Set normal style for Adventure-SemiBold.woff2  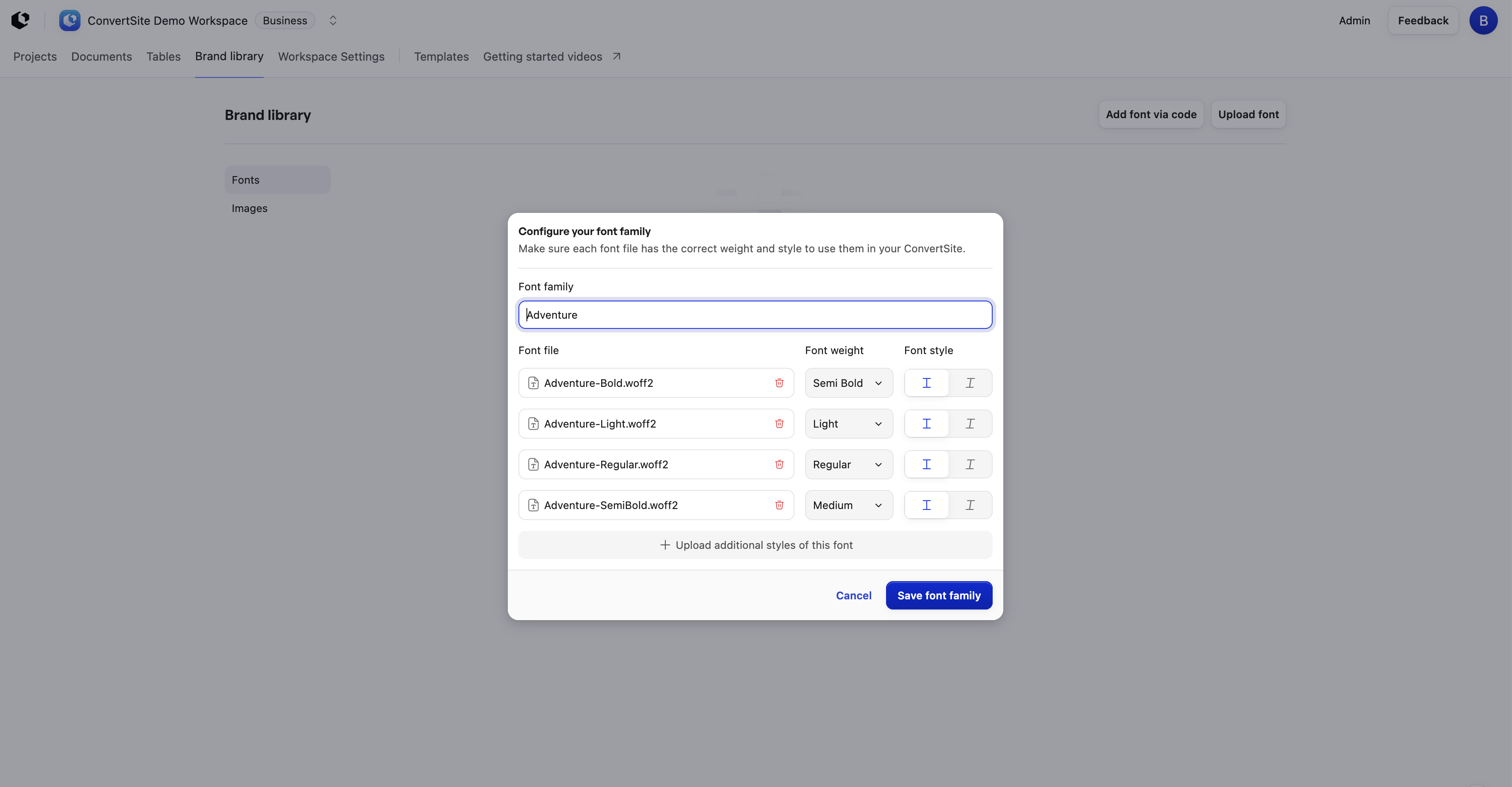[x=926, y=505]
